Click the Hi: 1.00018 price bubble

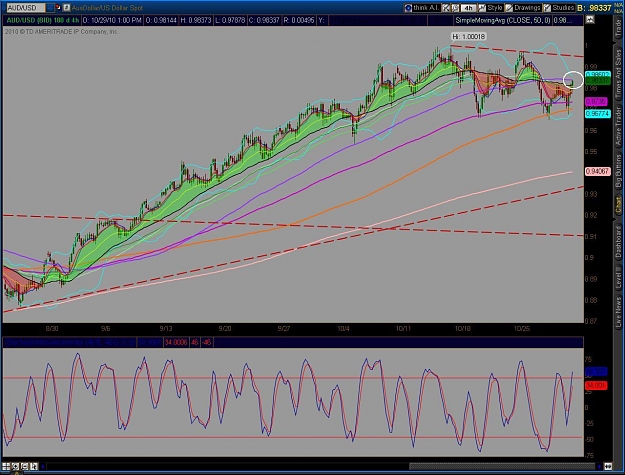coord(468,37)
